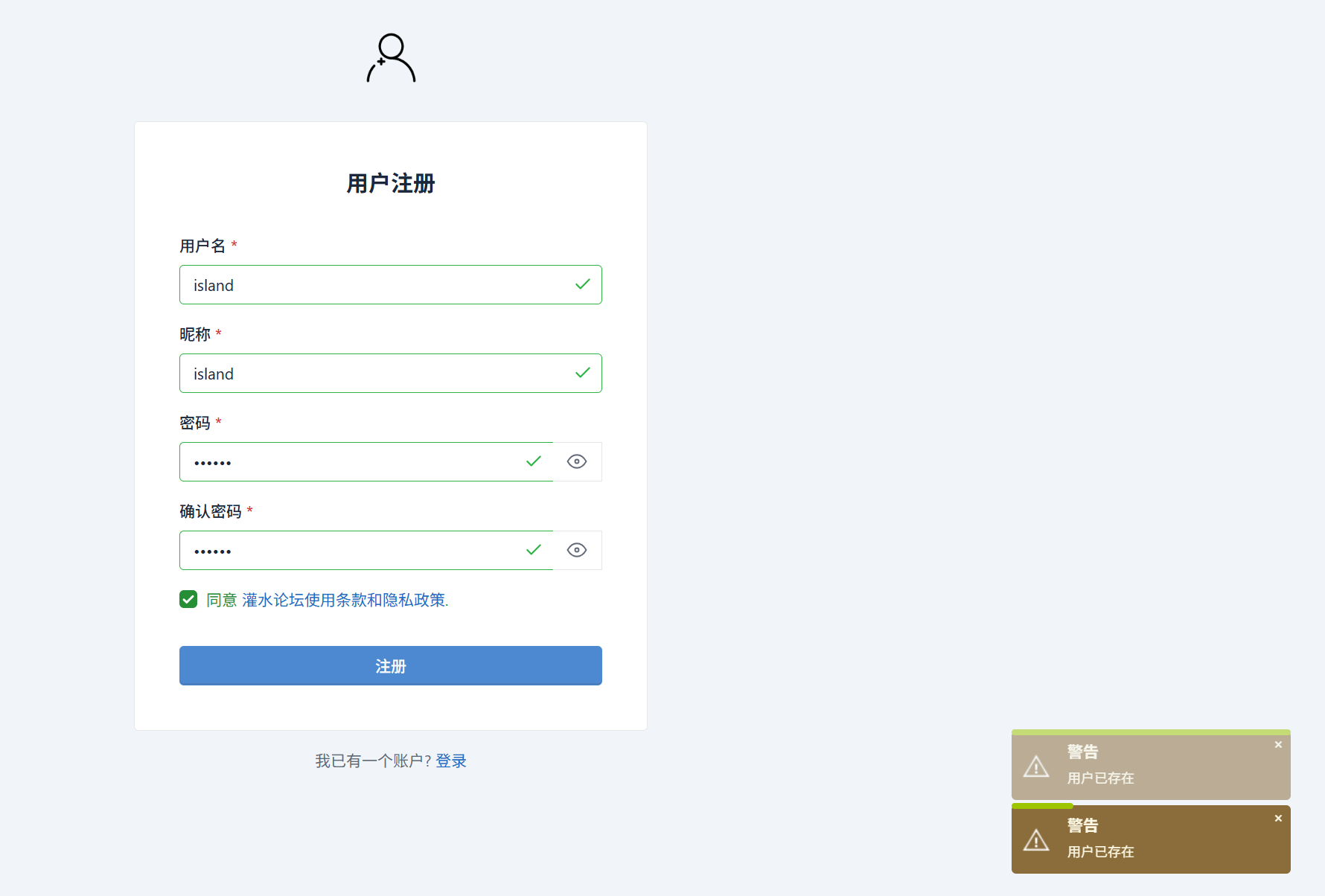Open the forum terms and privacy policy link

tap(345, 600)
